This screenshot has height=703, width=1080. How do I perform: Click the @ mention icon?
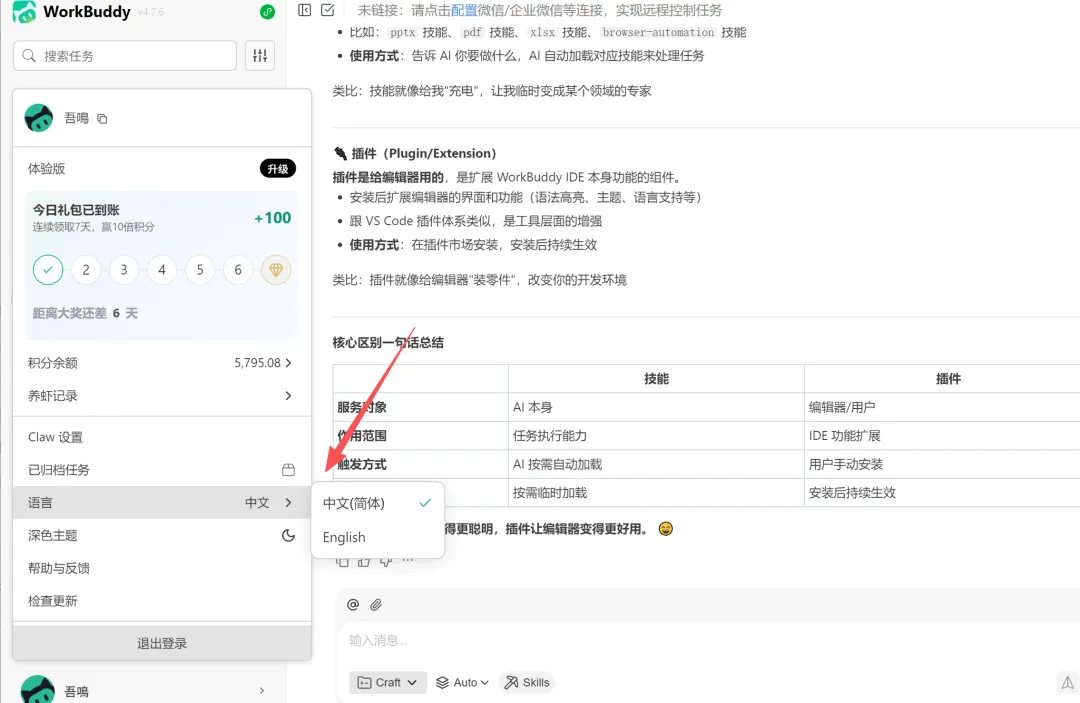click(353, 605)
